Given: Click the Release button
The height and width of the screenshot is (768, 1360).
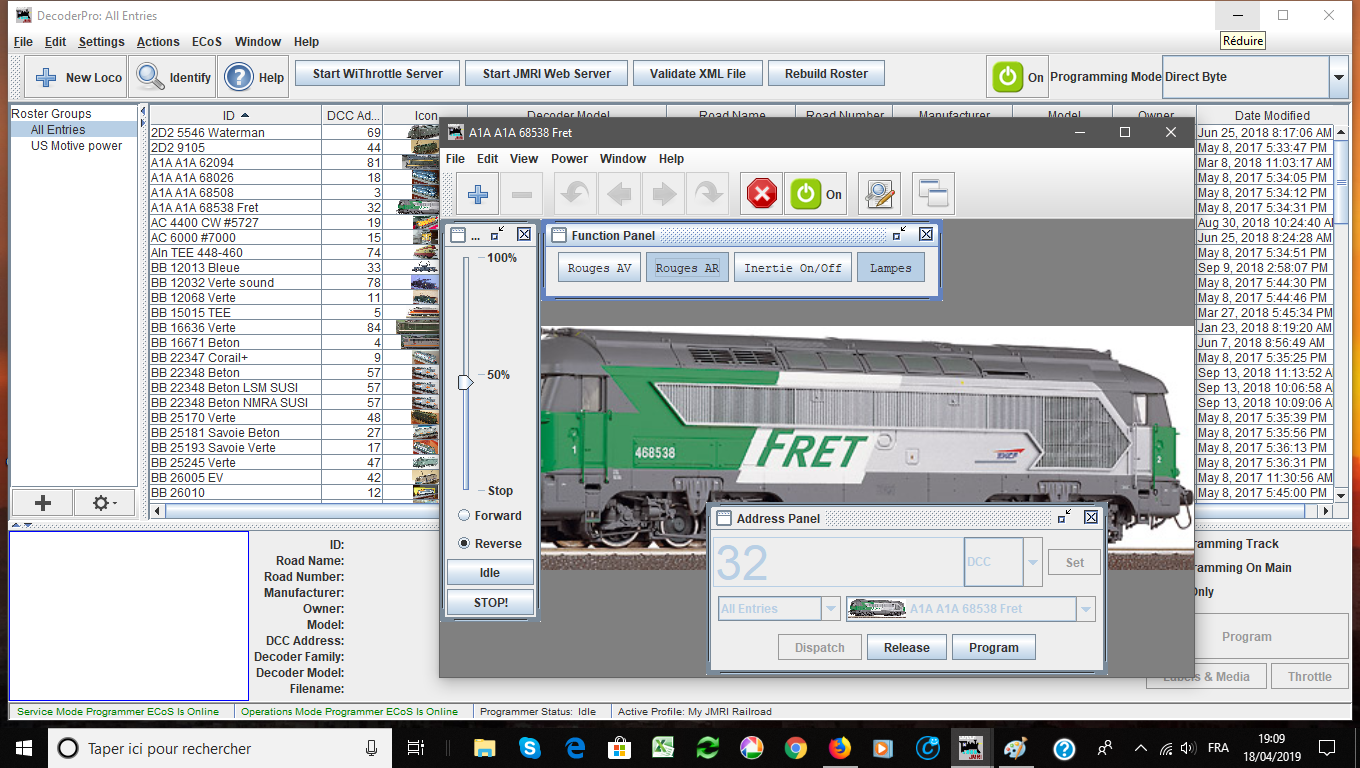Looking at the screenshot, I should coord(907,648).
